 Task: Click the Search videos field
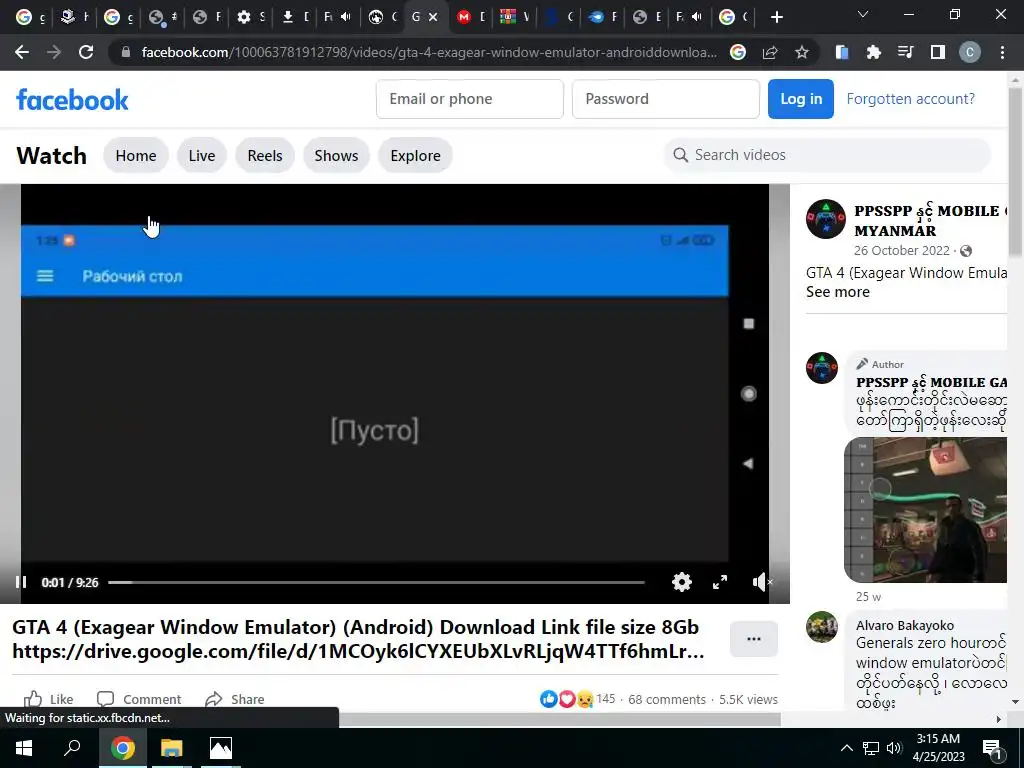(827, 155)
